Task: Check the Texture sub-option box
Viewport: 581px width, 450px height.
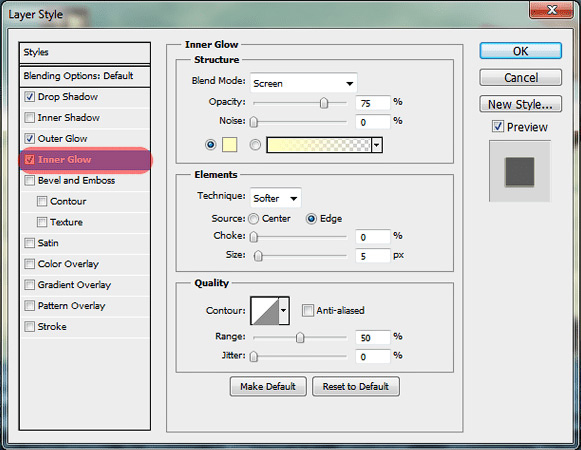Action: [42, 222]
